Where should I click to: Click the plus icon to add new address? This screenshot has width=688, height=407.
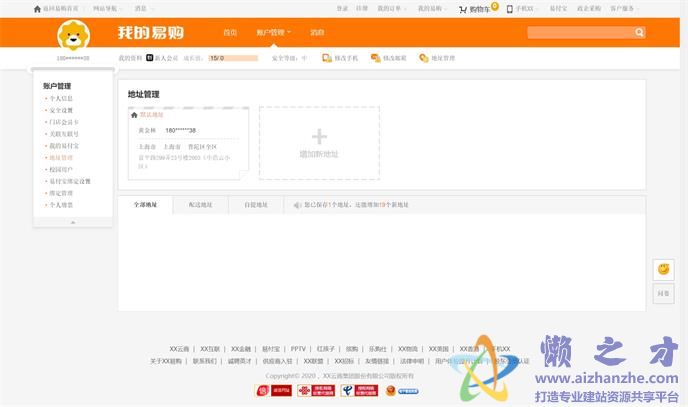[319, 137]
